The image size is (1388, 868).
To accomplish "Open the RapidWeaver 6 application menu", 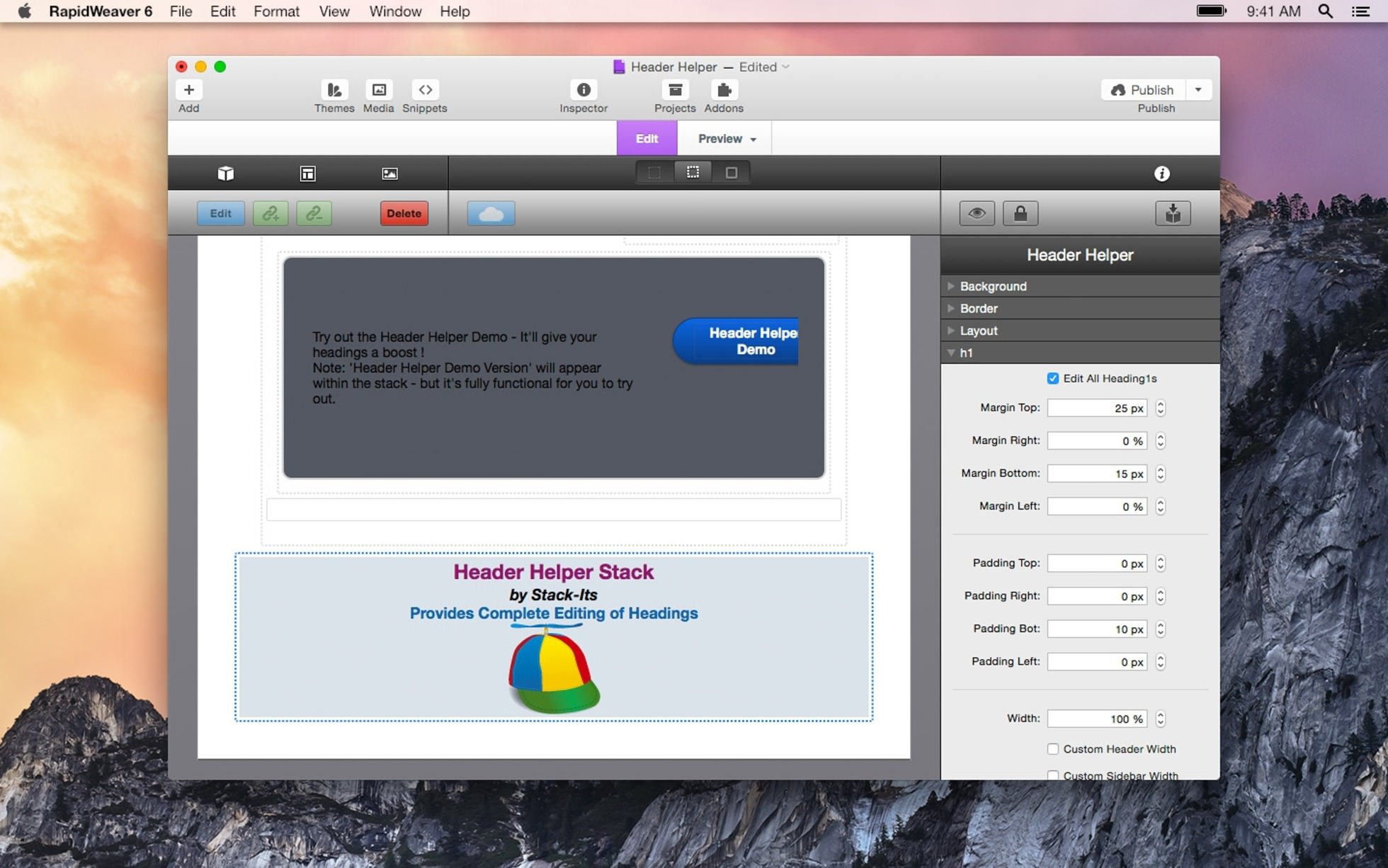I will (x=101, y=11).
